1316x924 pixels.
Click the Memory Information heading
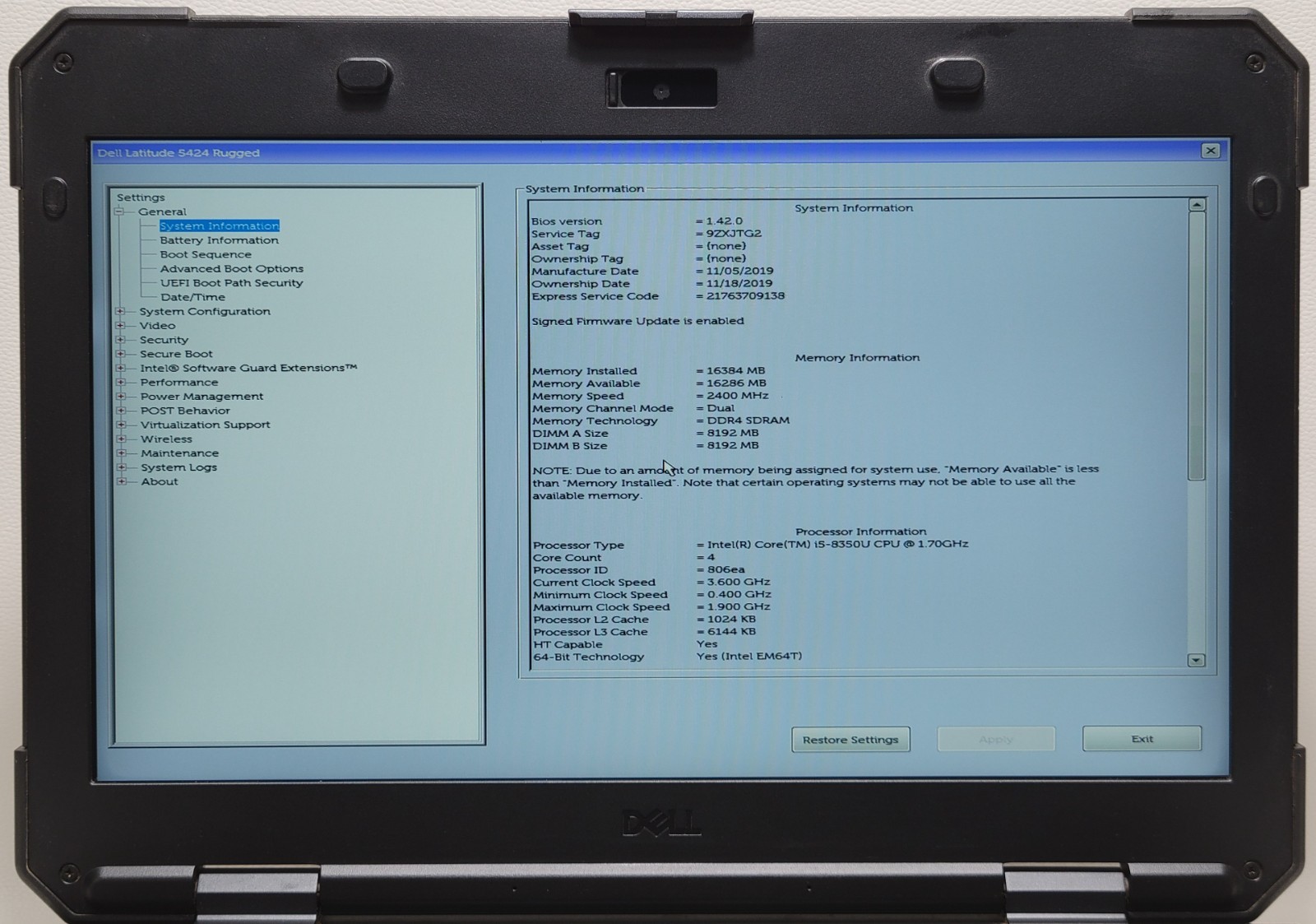coord(857,357)
